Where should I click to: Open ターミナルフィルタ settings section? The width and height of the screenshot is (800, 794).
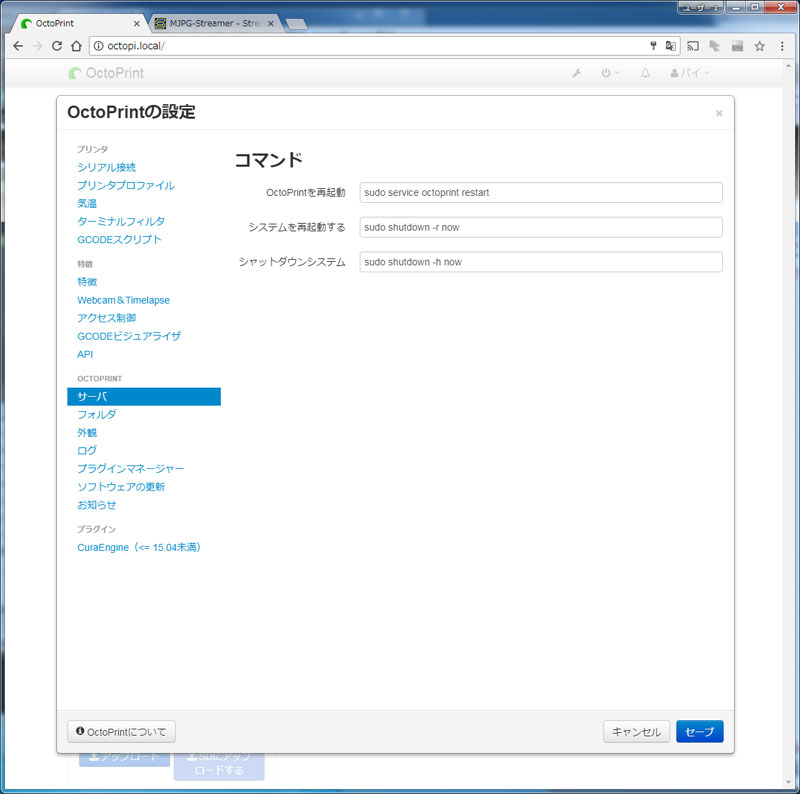[x=121, y=221]
